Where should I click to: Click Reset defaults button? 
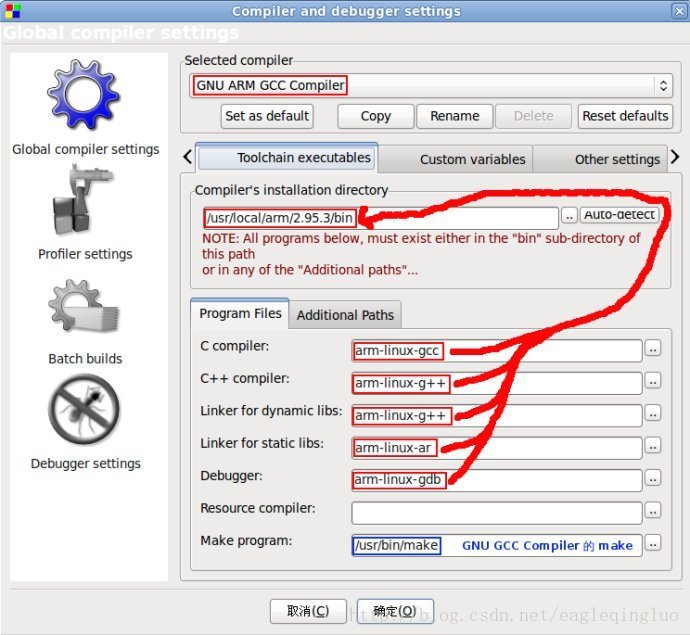(x=625, y=116)
